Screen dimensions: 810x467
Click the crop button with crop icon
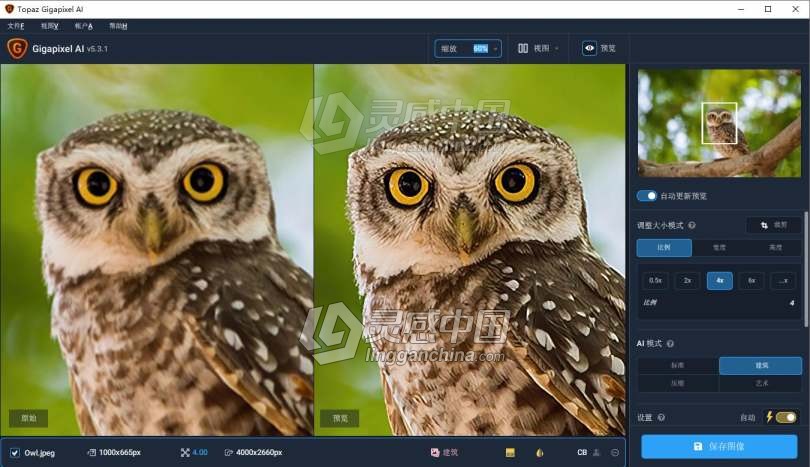(x=773, y=225)
